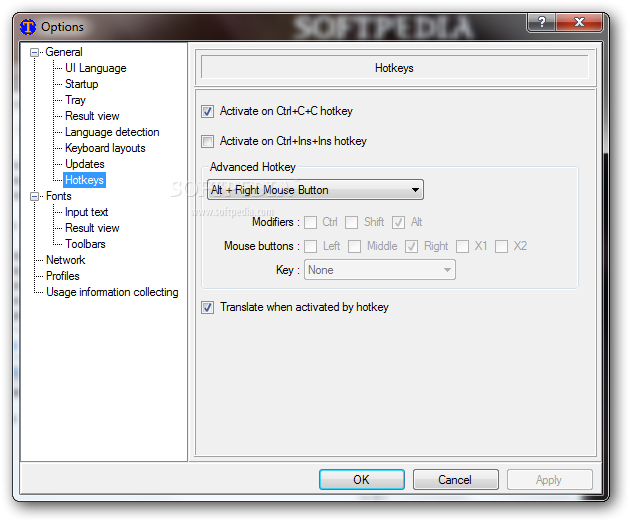Viewport: 630px width, 522px height.
Task: Check the Left mouse button checkbox
Action: pos(311,246)
